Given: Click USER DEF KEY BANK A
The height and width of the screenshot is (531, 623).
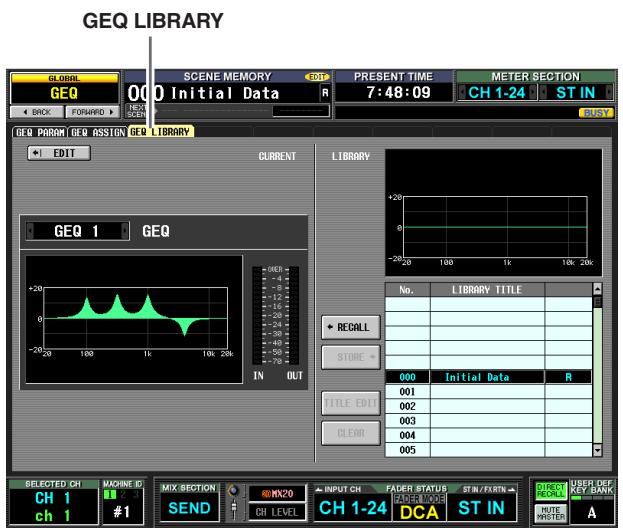Looking at the screenshot, I should pyautogui.click(x=592, y=512).
